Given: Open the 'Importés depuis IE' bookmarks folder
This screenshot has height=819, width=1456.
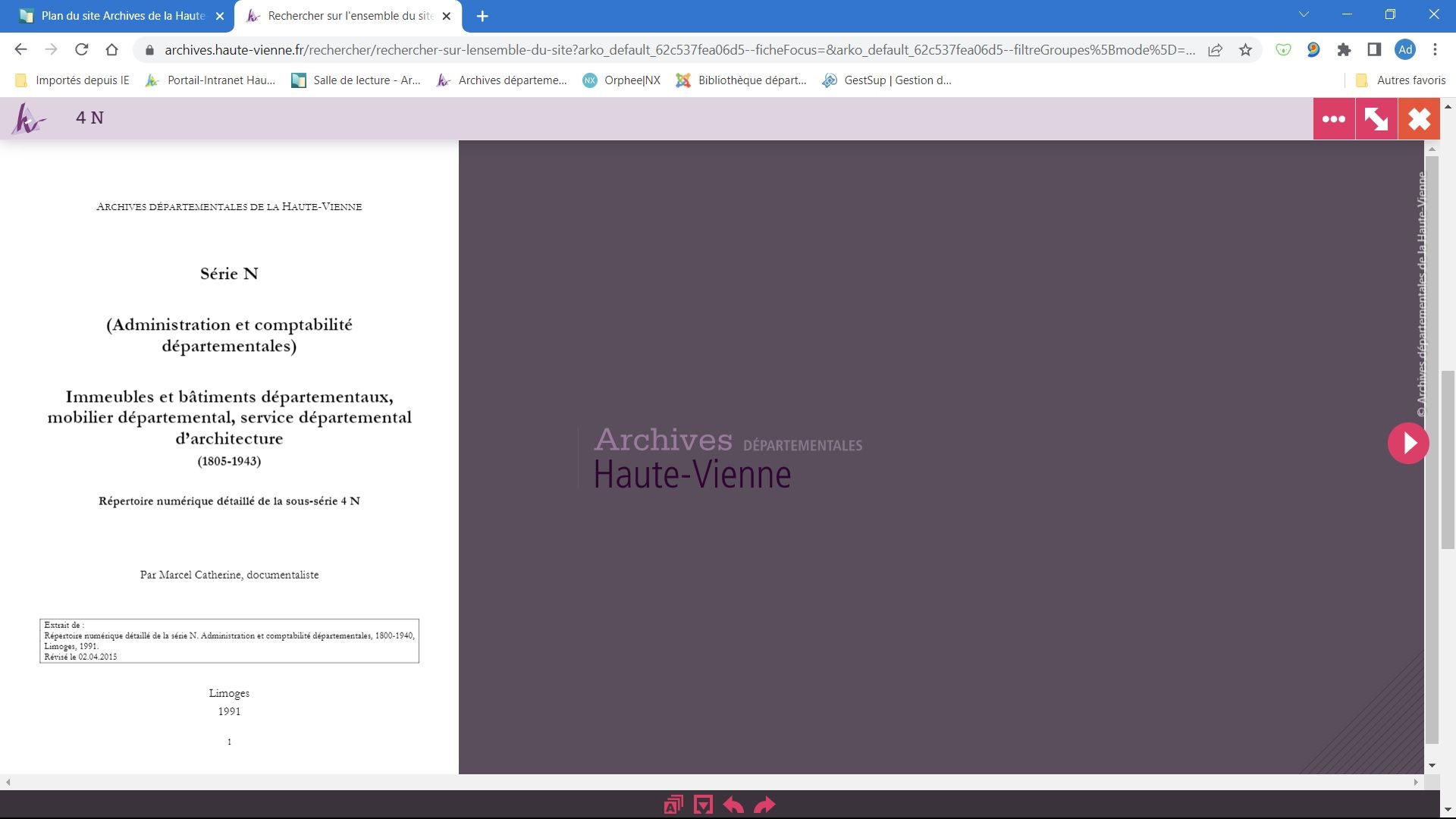Looking at the screenshot, I should point(73,80).
